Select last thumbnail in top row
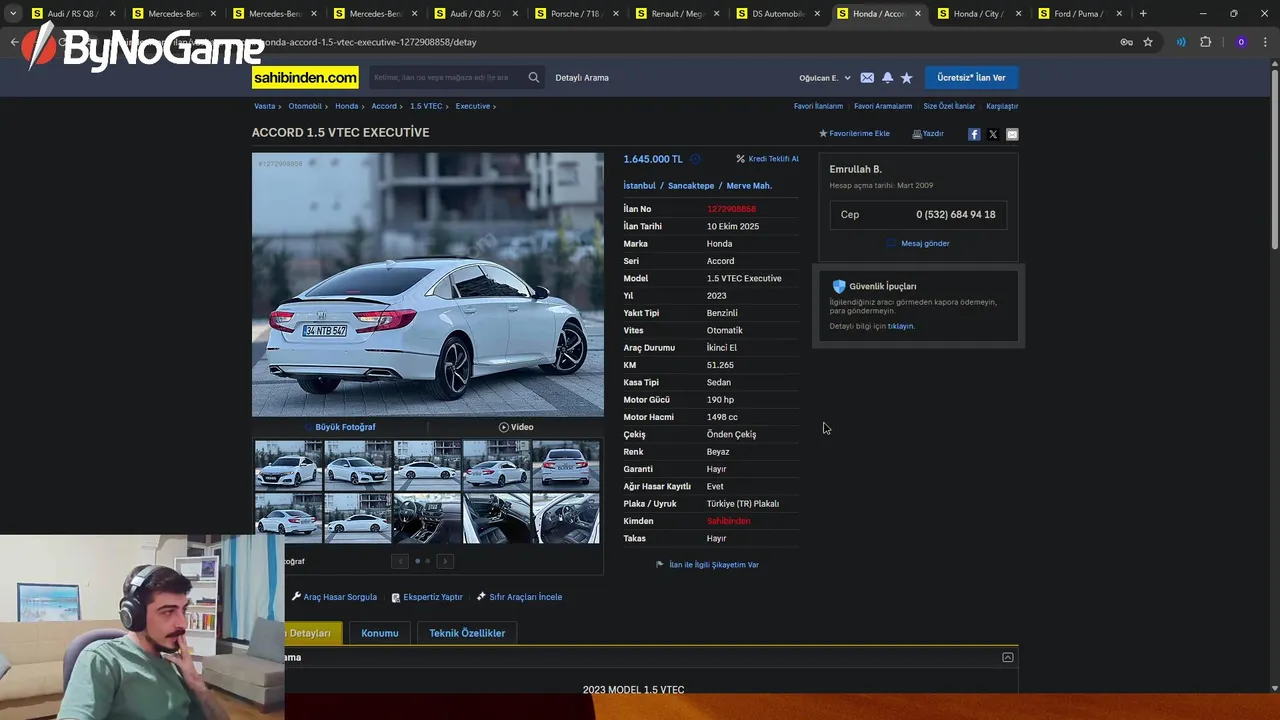 pos(566,464)
